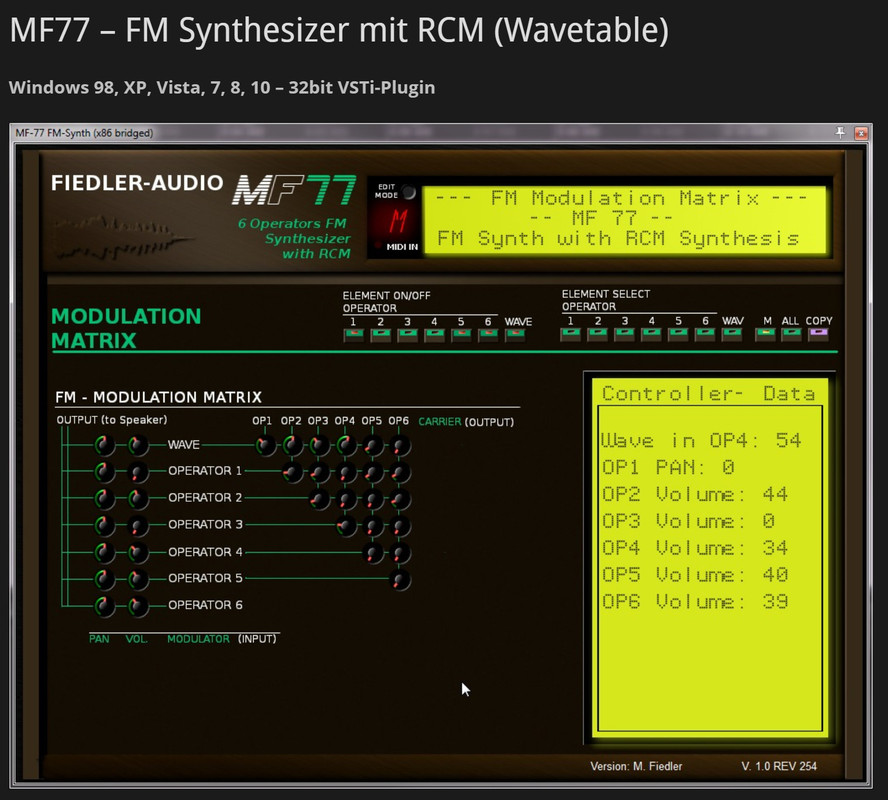Toggle Operator 5 element on/off switch
Screen dimensions: 888x800
point(461,335)
